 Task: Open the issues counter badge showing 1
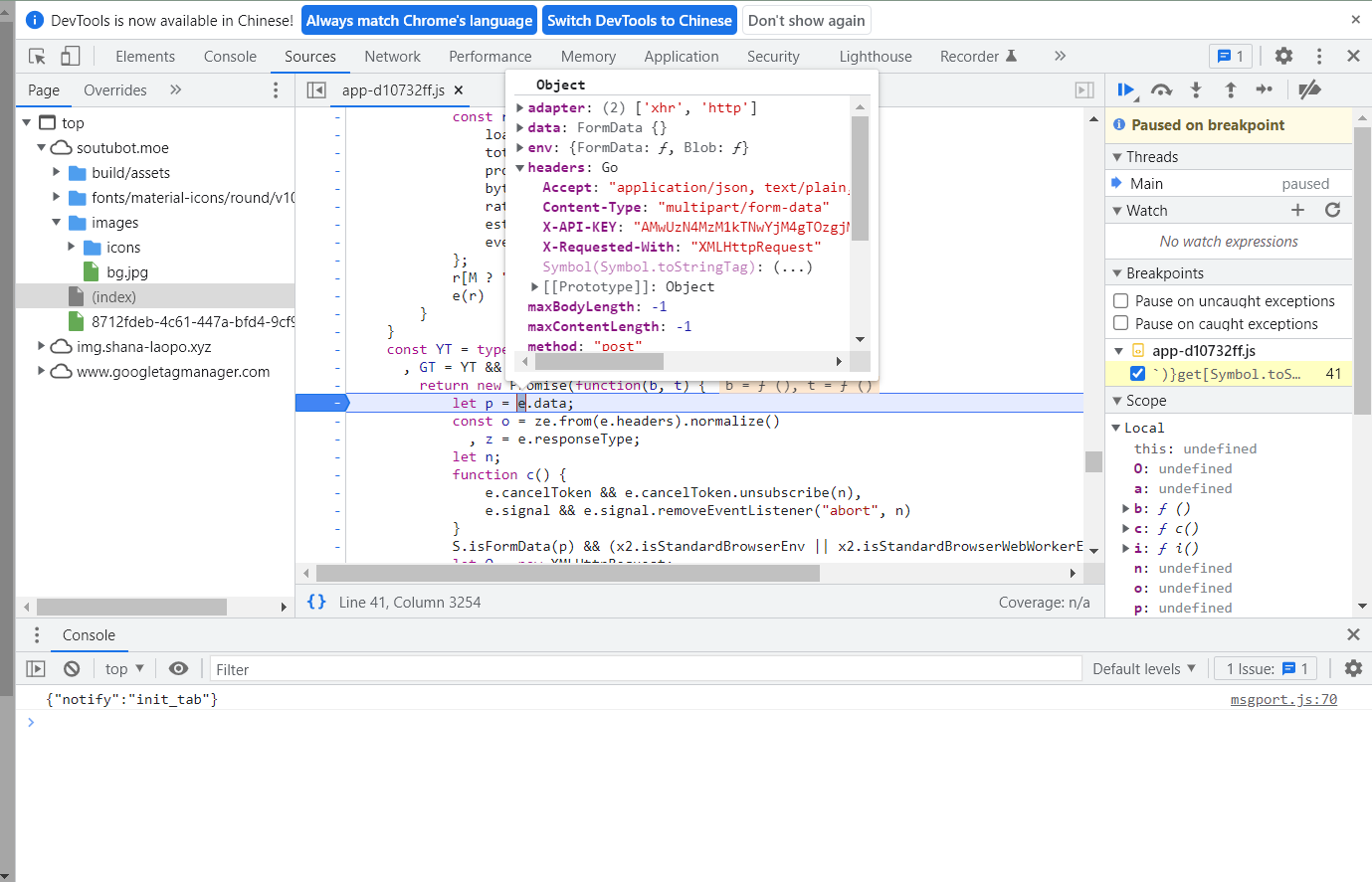1230,57
